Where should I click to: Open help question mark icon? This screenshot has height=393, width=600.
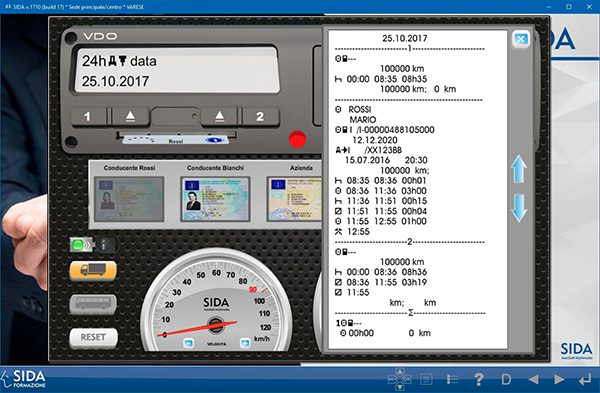click(478, 379)
